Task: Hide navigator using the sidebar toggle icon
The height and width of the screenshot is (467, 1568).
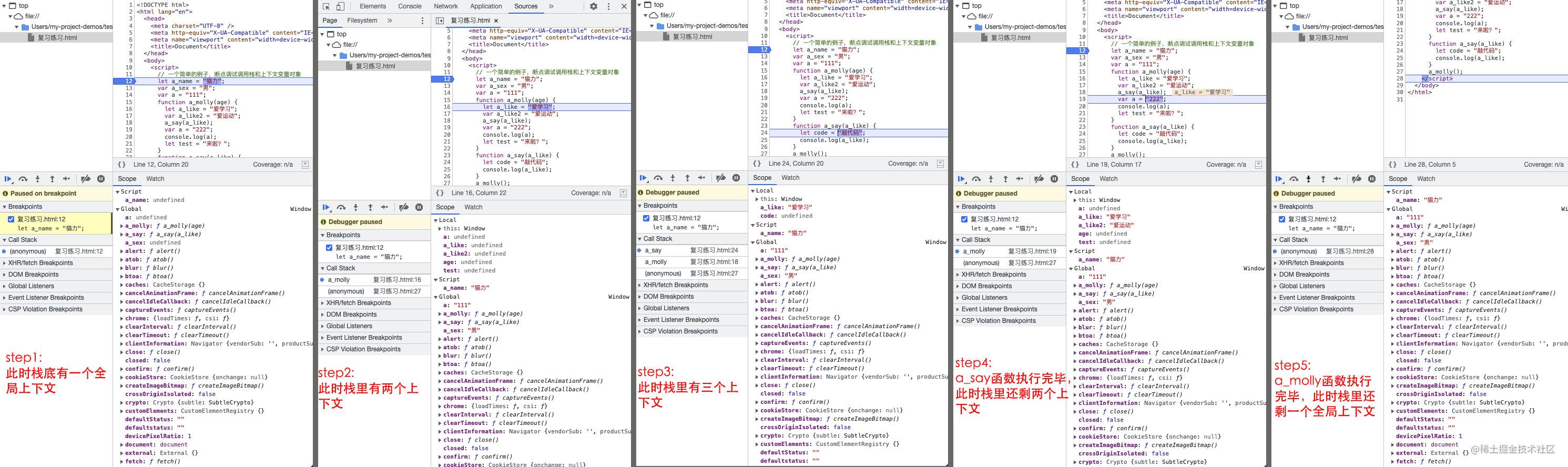Action: tap(440, 21)
